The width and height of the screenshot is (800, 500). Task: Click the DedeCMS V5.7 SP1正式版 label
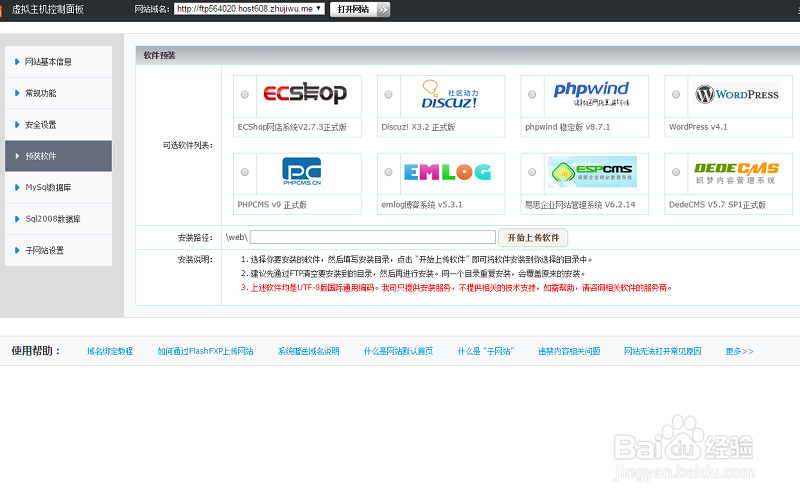pyautogui.click(x=717, y=205)
